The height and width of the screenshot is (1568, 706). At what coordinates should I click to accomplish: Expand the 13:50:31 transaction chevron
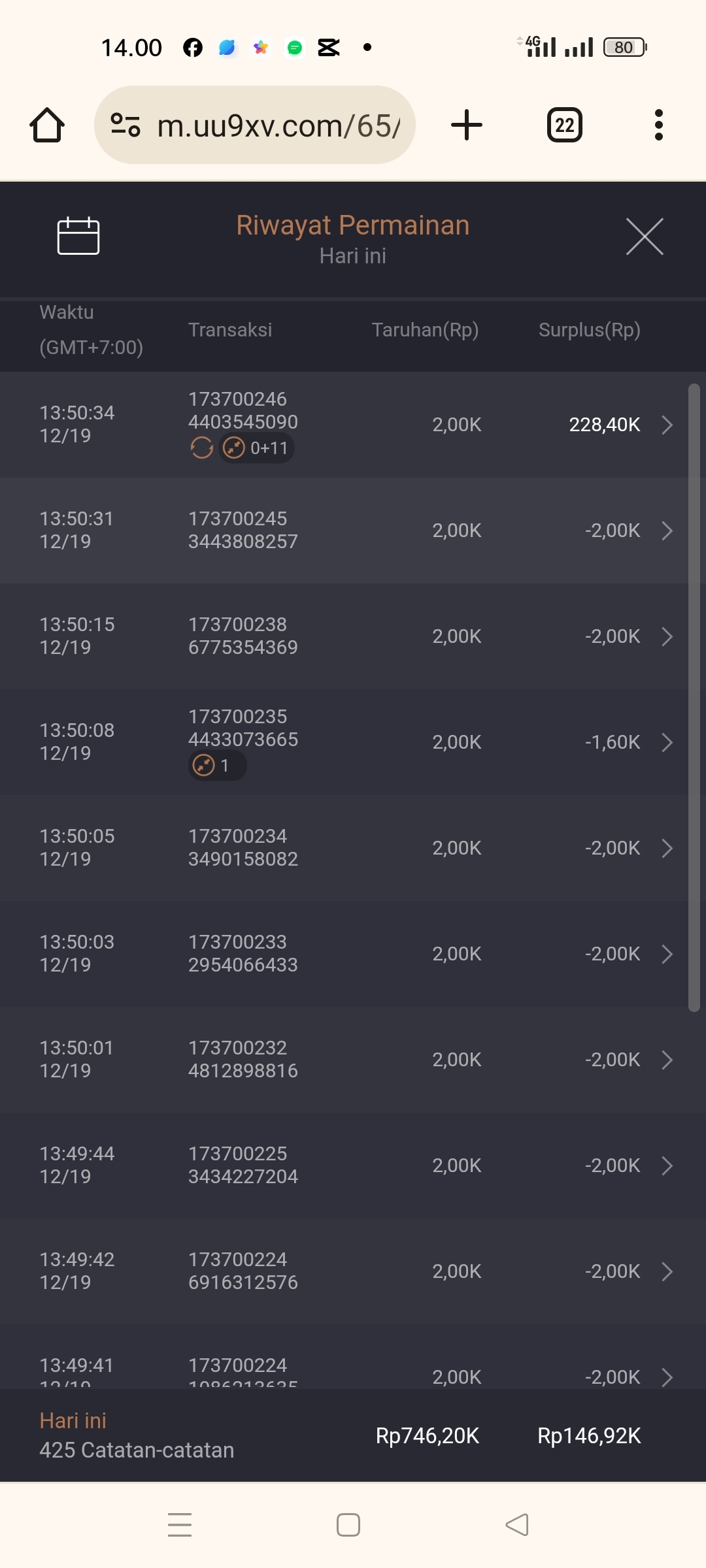667,531
